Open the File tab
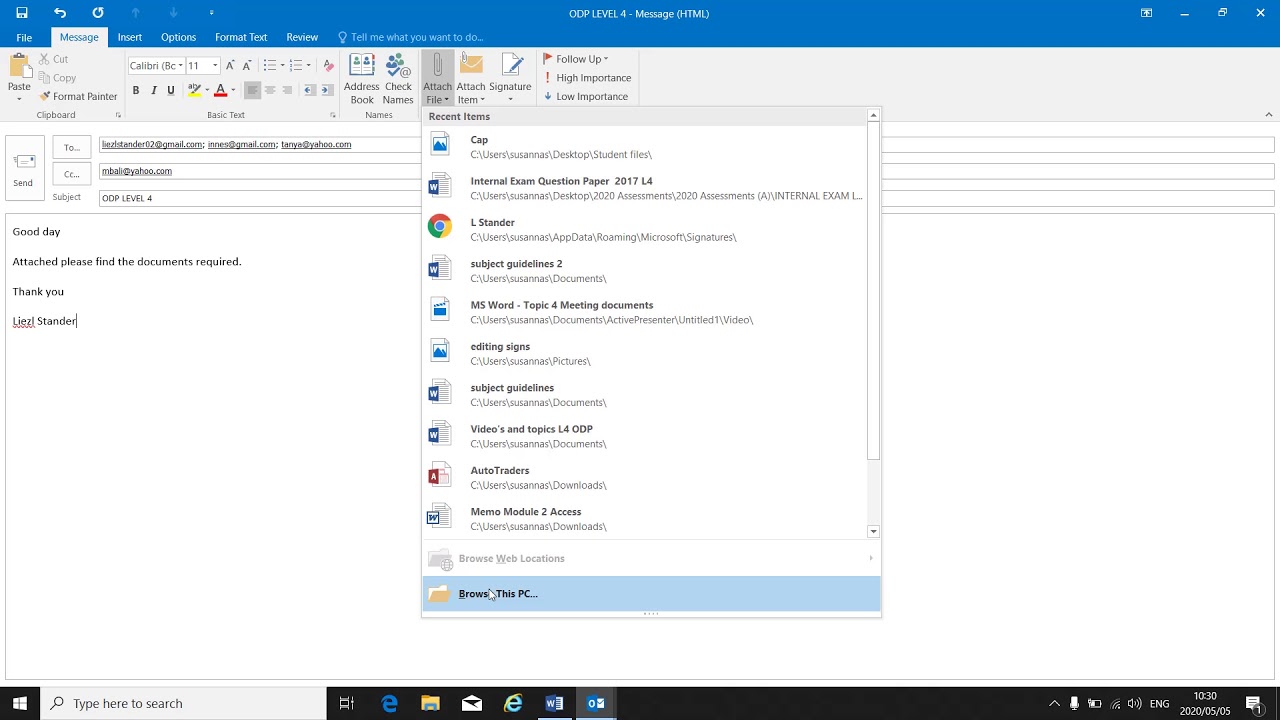 [x=24, y=37]
